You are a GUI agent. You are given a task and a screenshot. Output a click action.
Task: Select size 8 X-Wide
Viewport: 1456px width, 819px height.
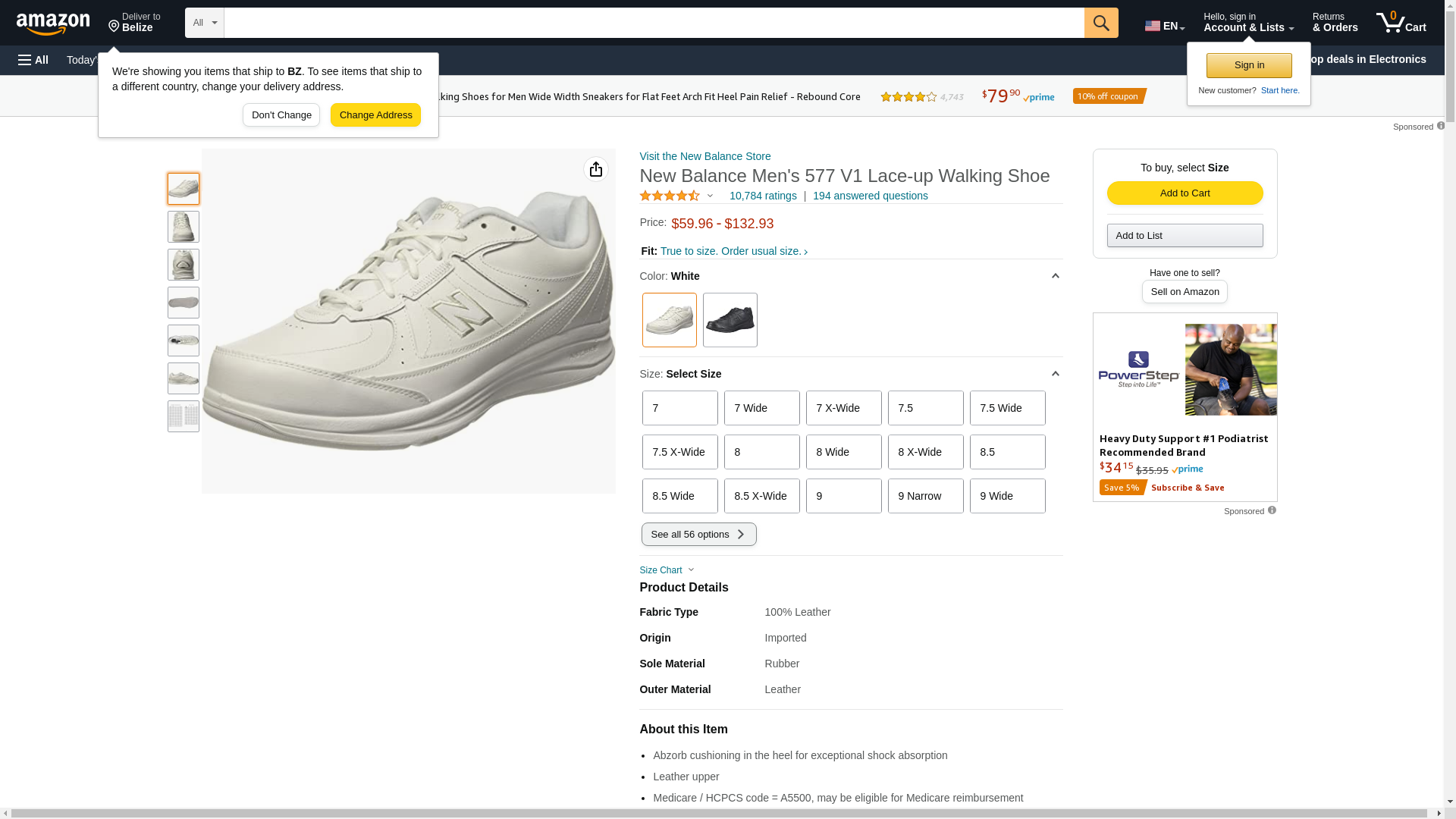(925, 452)
